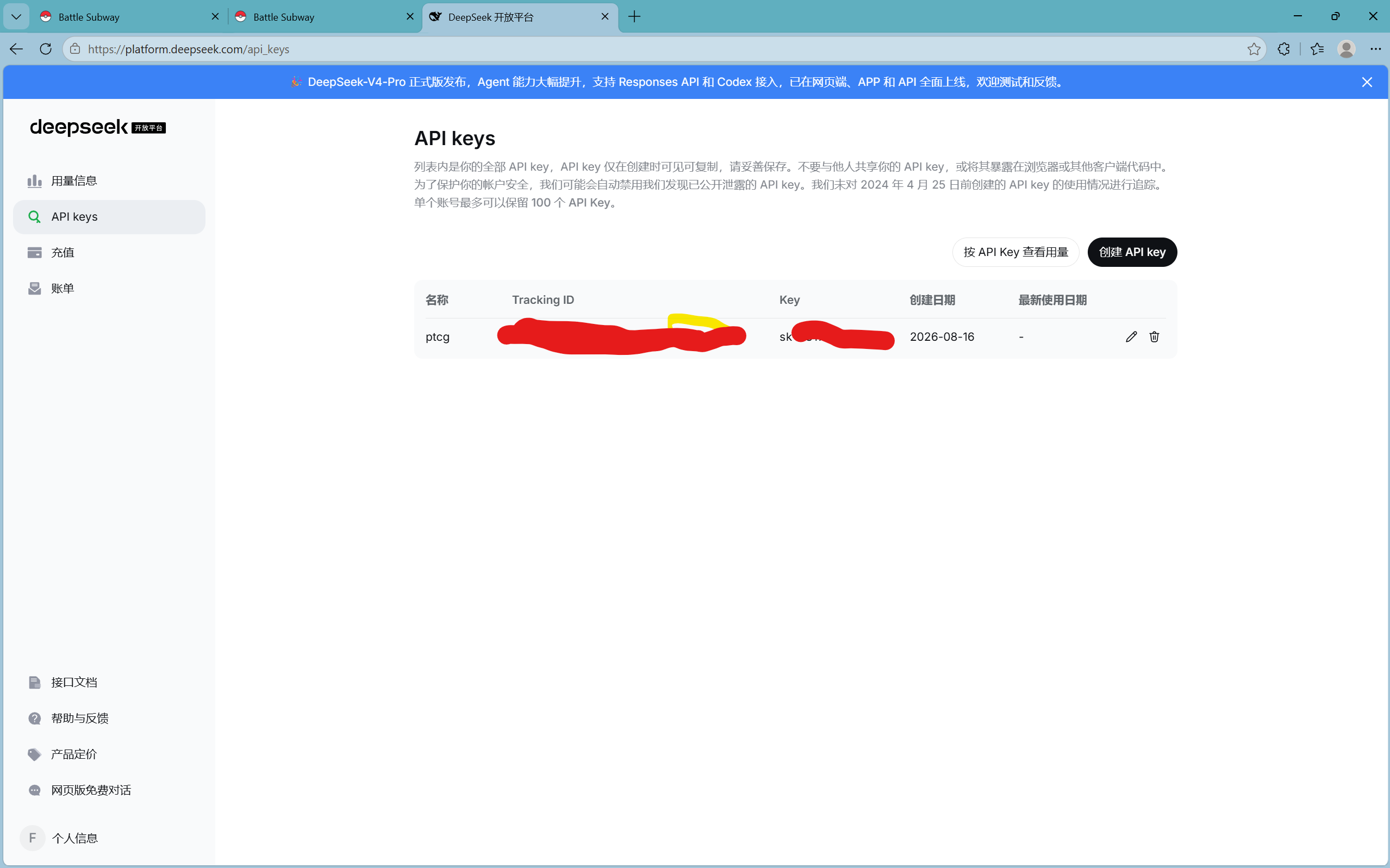
Task: Open the browser extensions menu
Action: pyautogui.click(x=1284, y=49)
